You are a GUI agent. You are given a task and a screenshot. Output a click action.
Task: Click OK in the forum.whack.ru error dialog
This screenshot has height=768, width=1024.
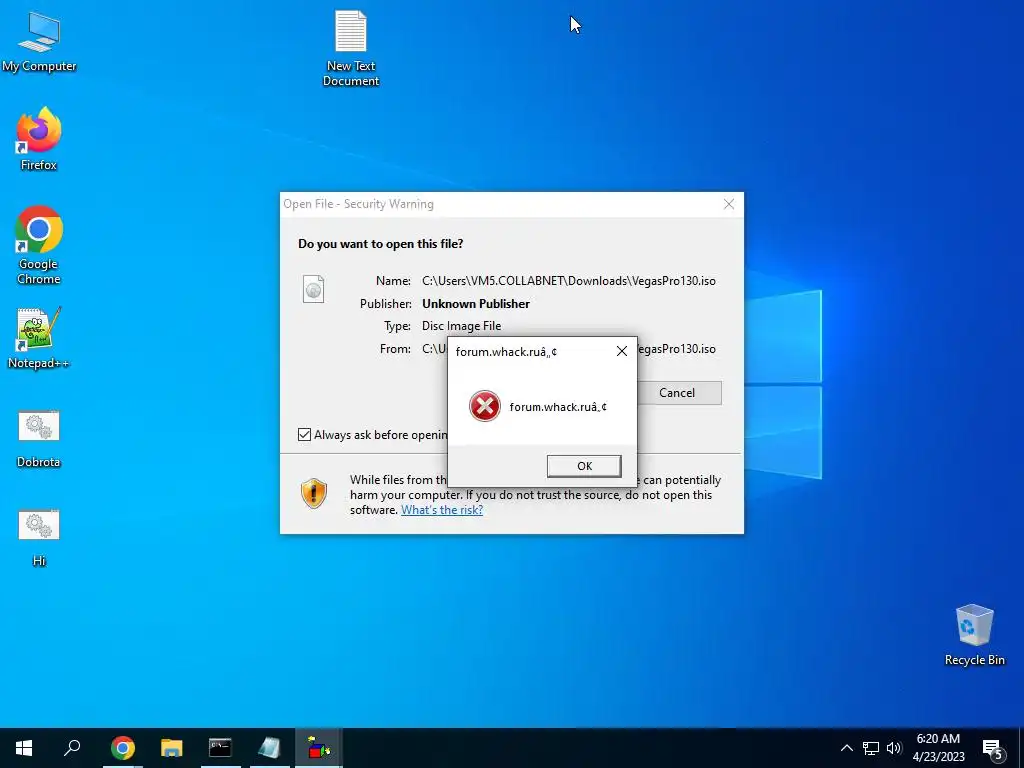pos(584,466)
